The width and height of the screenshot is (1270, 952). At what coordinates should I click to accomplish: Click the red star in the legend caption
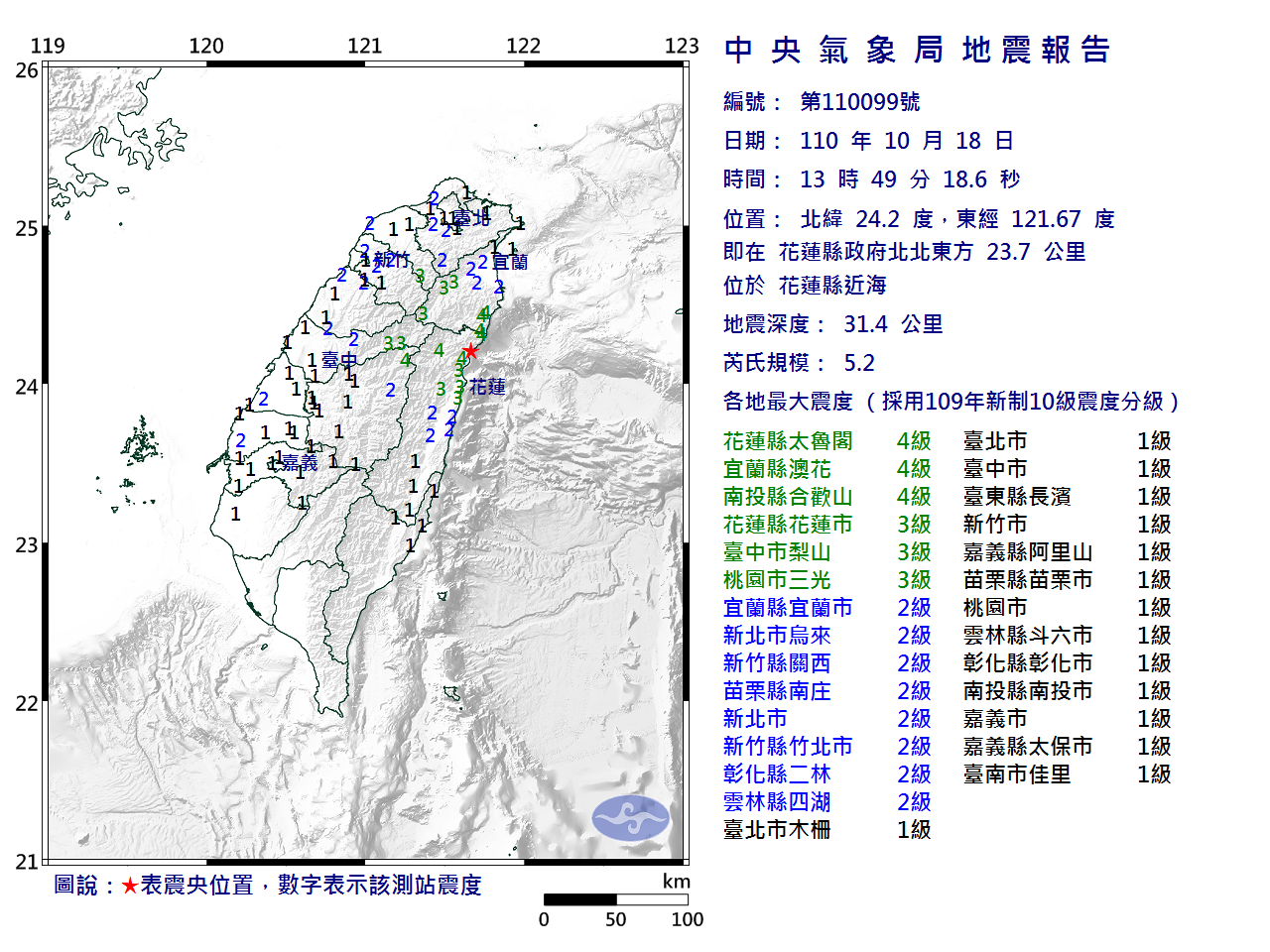point(130,886)
